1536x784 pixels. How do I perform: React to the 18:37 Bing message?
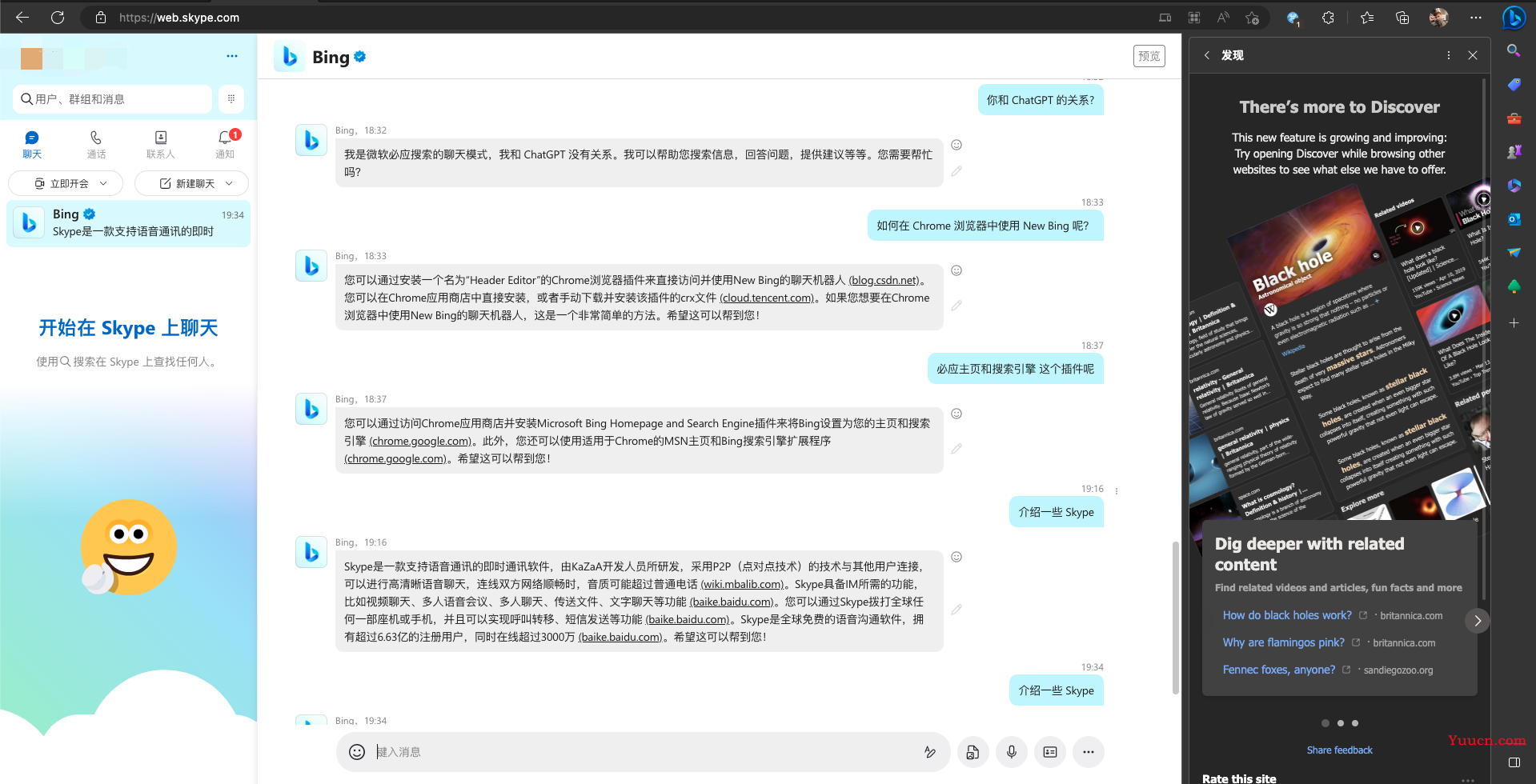pos(956,414)
